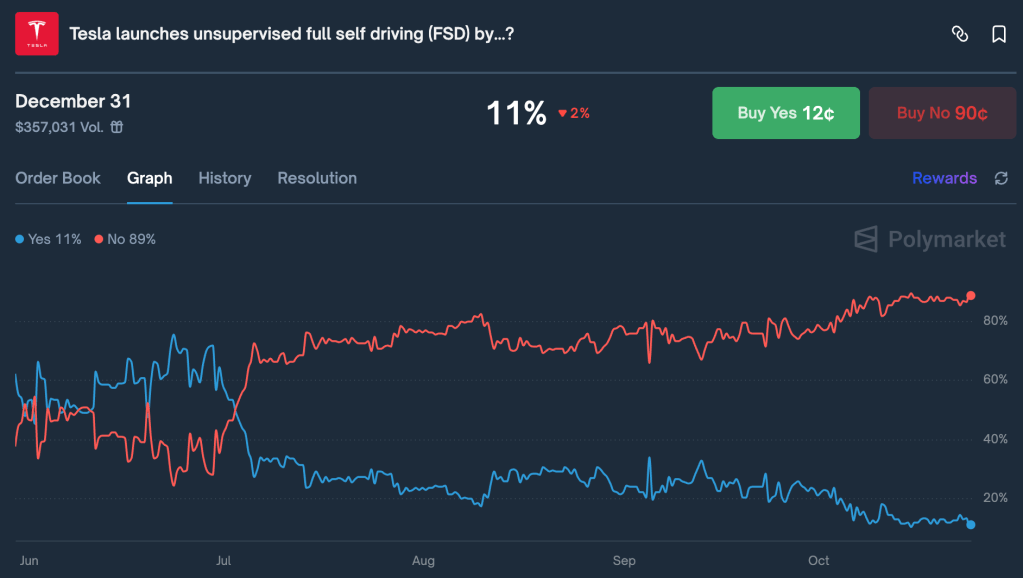Click the Tesla logo thumbnail
The height and width of the screenshot is (578, 1023).
click(x=36, y=34)
